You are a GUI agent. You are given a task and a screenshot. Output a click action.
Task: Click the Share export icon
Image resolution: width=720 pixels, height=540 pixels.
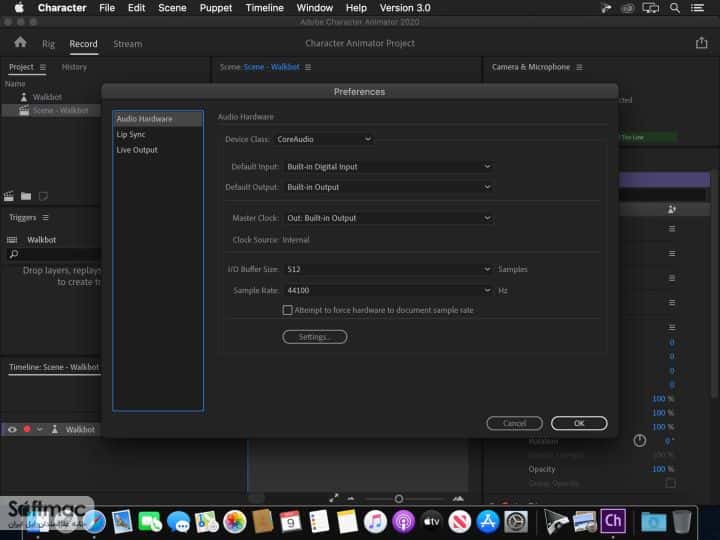click(x=701, y=43)
